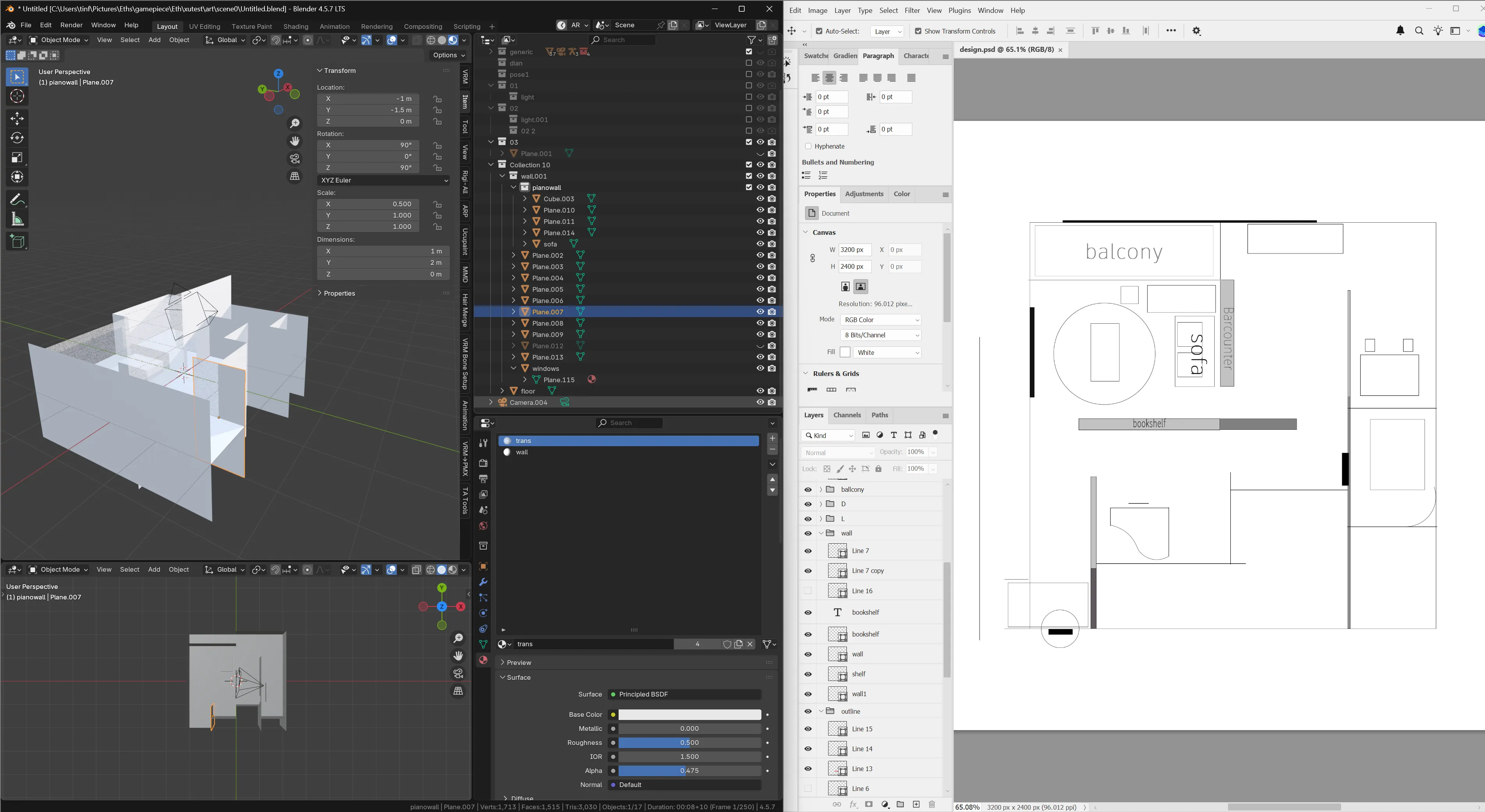Enable the 01 collection checkbox in outliner
This screenshot has width=1485, height=812.
pyautogui.click(x=749, y=85)
